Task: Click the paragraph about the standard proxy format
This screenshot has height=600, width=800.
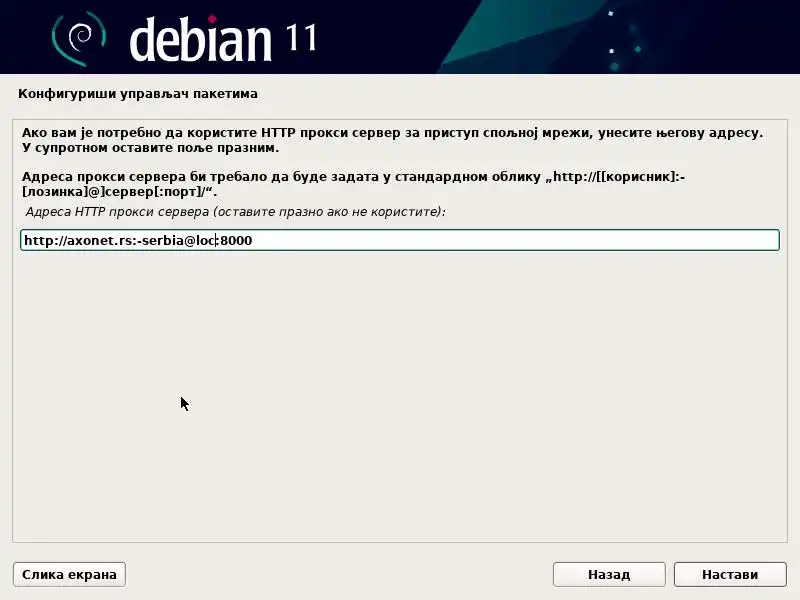Action: (x=353, y=184)
